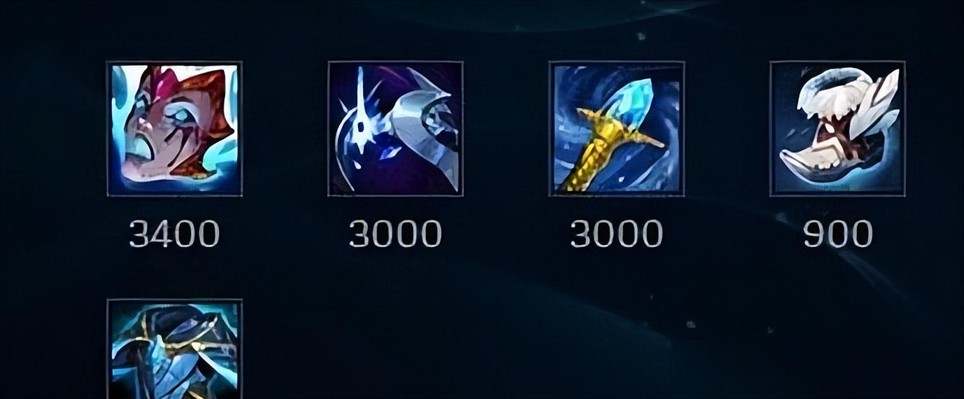
Task: Pick the gold-handled crystal scepter item
Action: point(617,128)
